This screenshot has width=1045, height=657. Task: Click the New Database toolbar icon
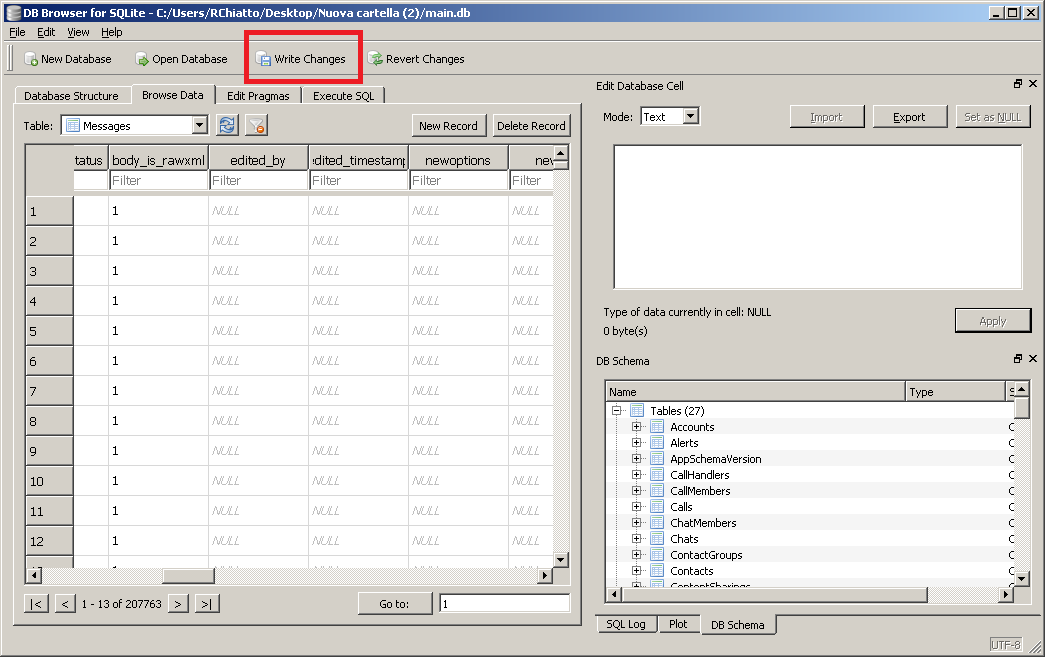[31, 59]
